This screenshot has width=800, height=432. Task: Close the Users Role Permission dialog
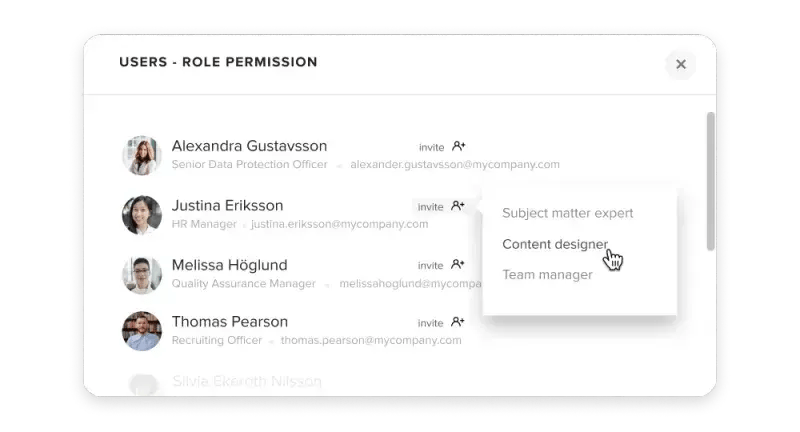pos(681,64)
